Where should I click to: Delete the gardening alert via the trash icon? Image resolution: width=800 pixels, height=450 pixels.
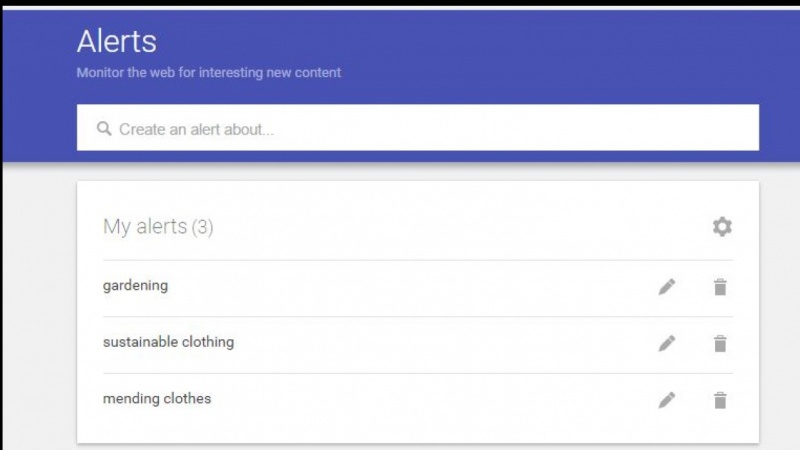pyautogui.click(x=720, y=287)
